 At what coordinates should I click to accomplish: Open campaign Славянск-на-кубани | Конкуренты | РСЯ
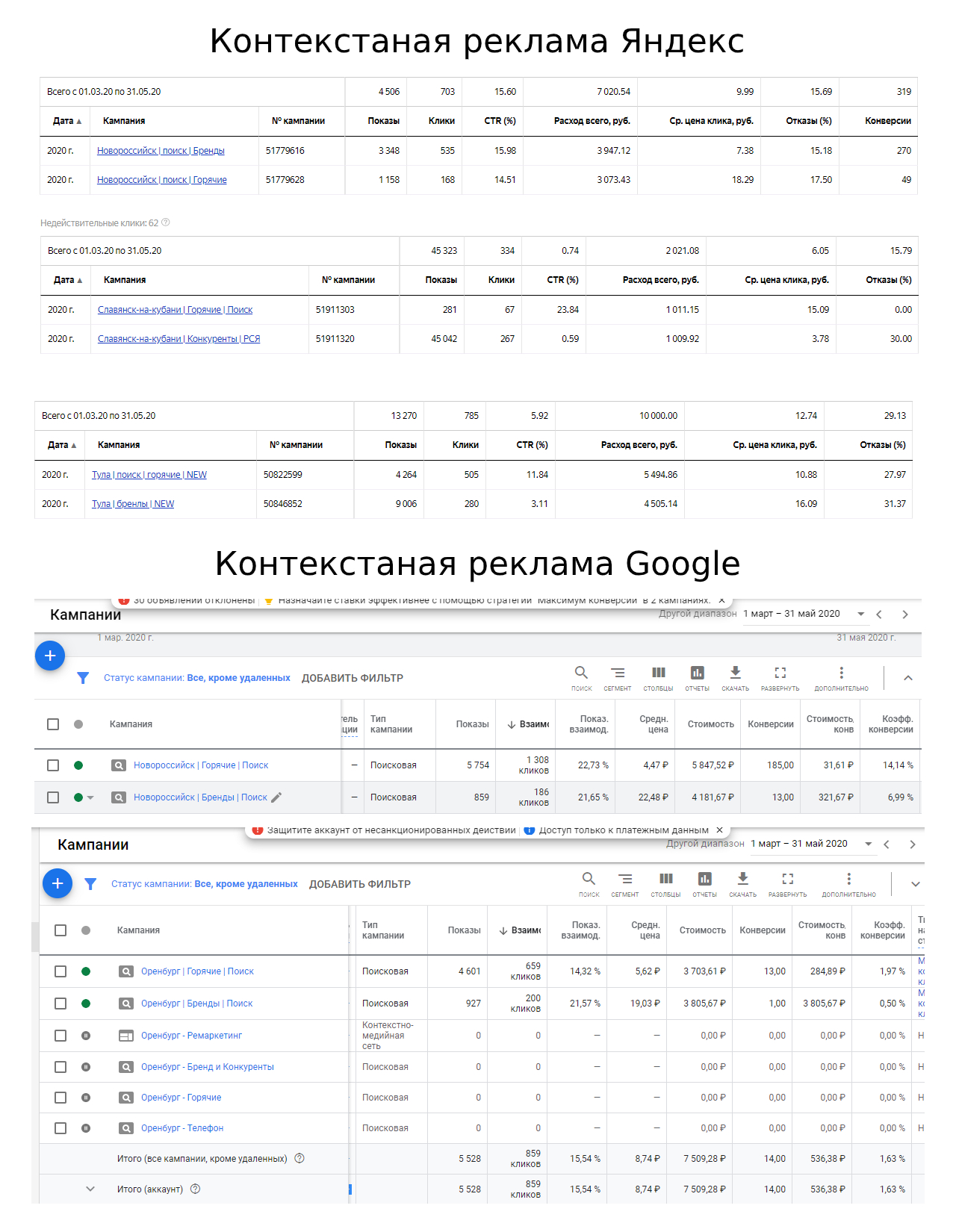point(179,339)
